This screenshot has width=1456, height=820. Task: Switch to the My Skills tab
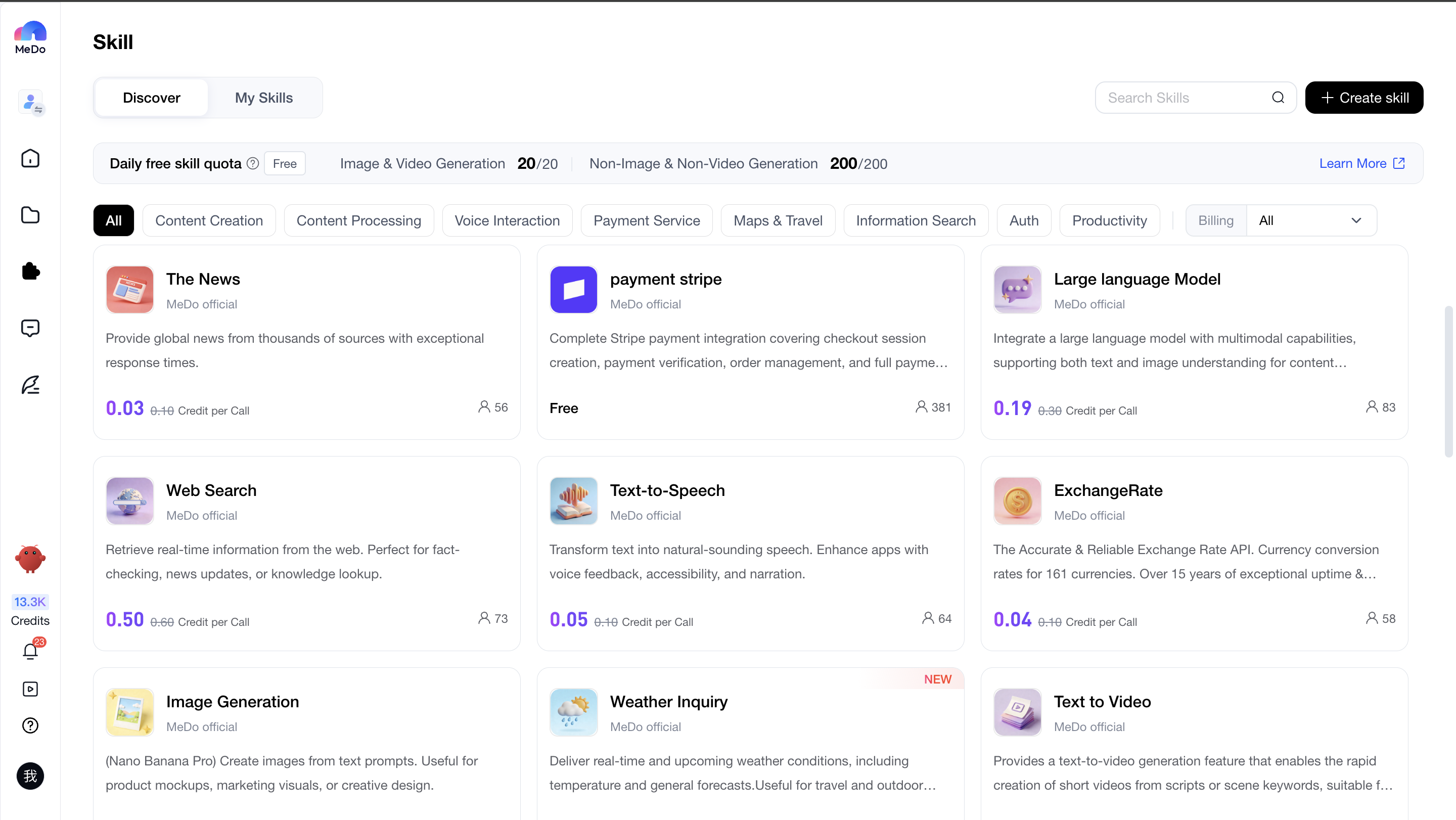pyautogui.click(x=264, y=98)
